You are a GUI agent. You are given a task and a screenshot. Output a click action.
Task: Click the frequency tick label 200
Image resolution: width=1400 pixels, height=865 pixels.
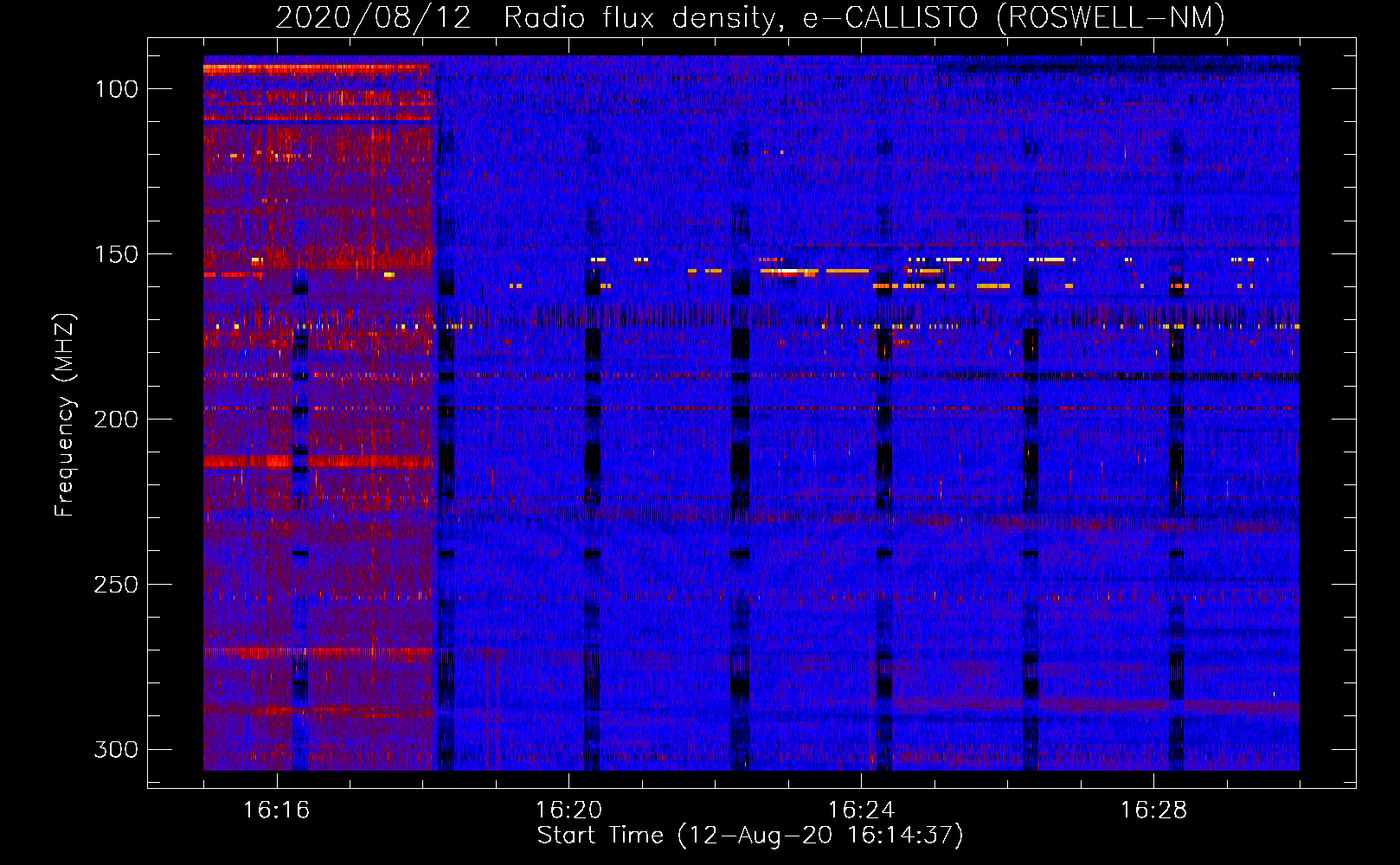pyautogui.click(x=116, y=420)
